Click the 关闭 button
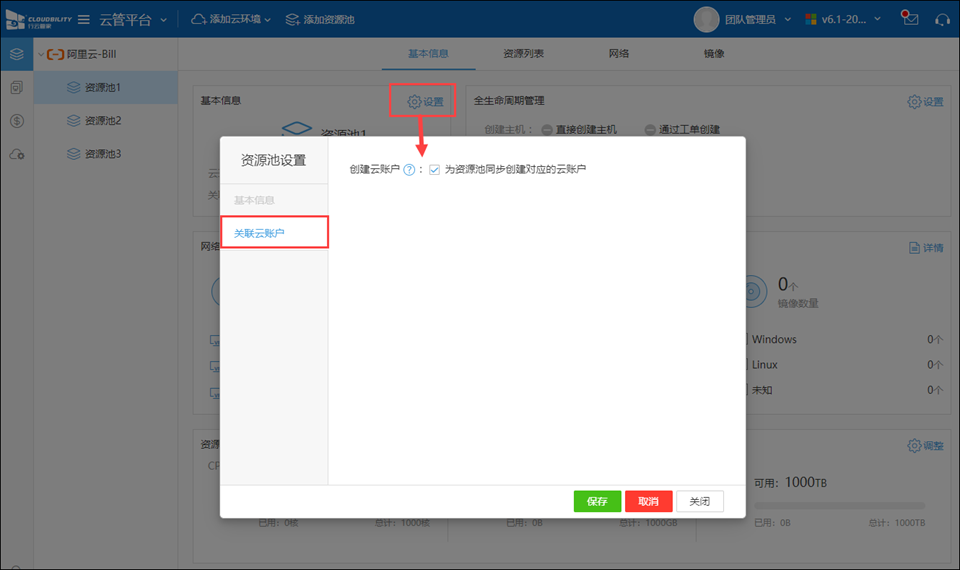The width and height of the screenshot is (960, 570). click(700, 501)
